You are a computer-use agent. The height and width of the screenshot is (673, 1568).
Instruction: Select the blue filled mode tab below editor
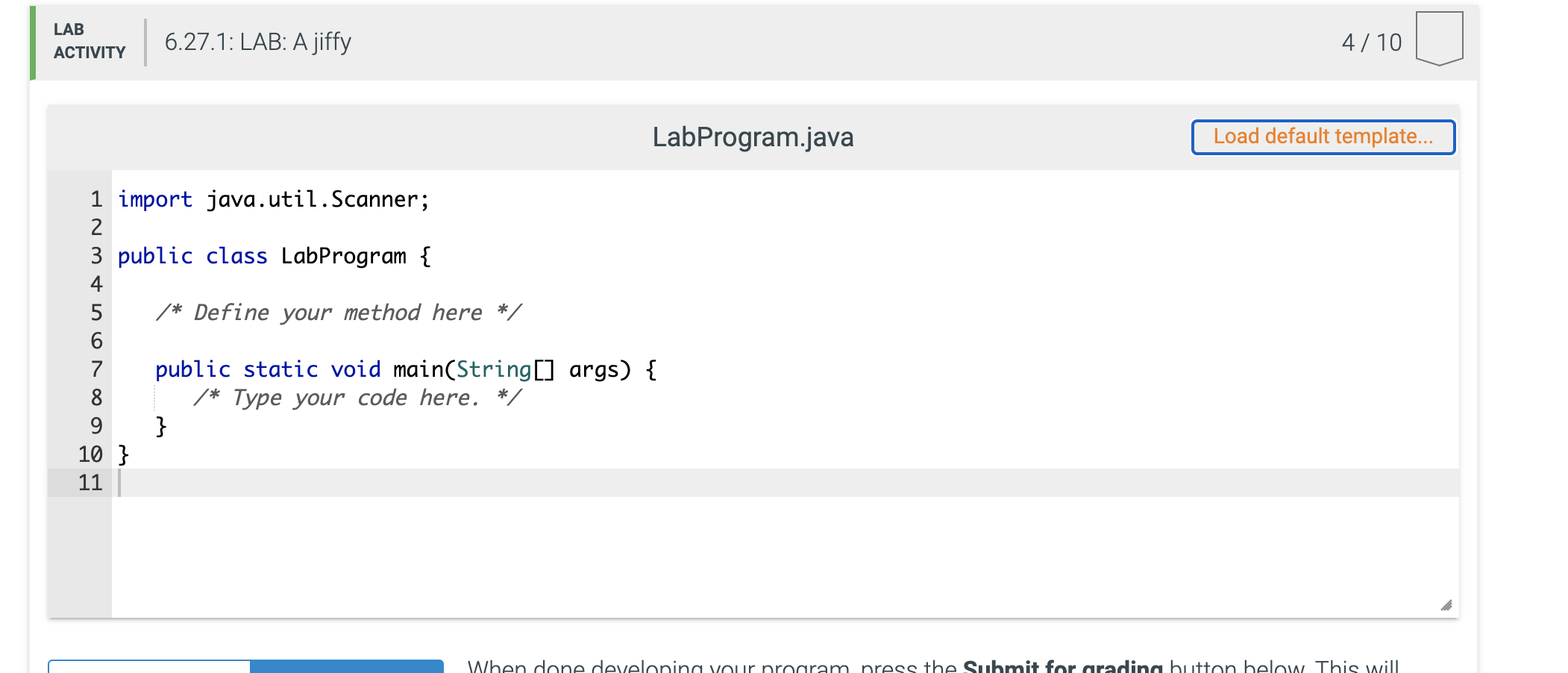pyautogui.click(x=347, y=666)
